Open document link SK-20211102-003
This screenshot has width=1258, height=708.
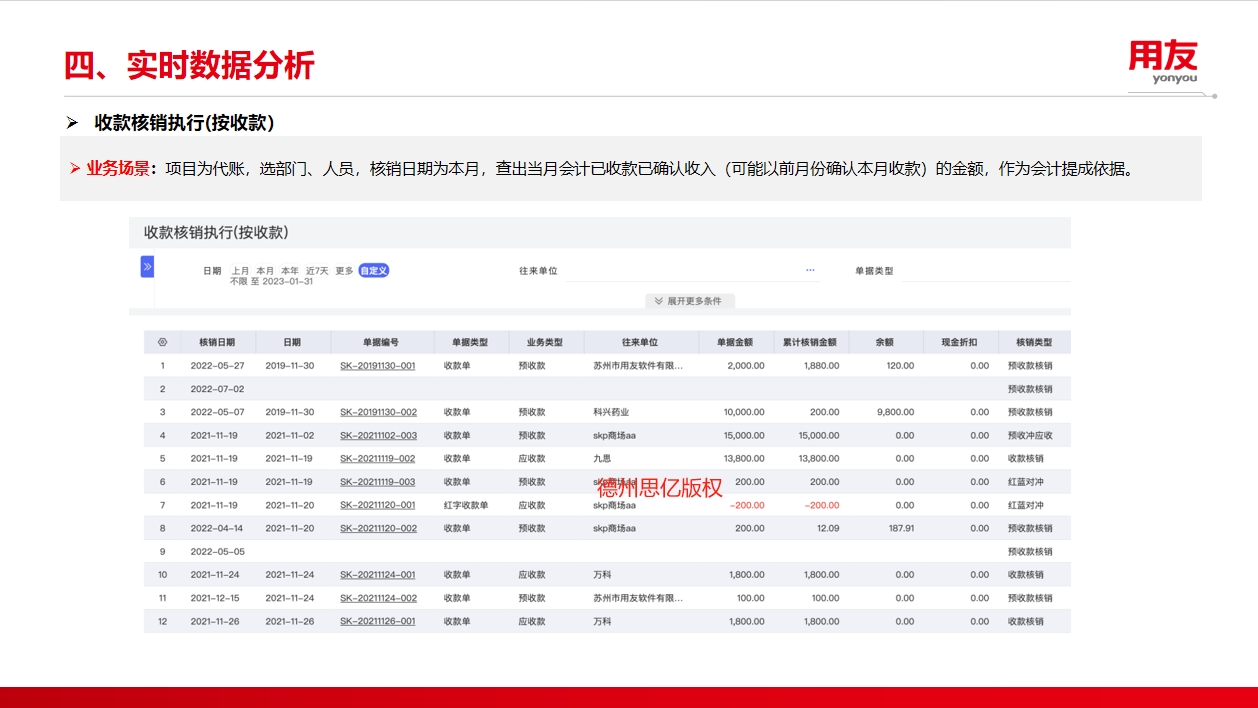point(378,436)
